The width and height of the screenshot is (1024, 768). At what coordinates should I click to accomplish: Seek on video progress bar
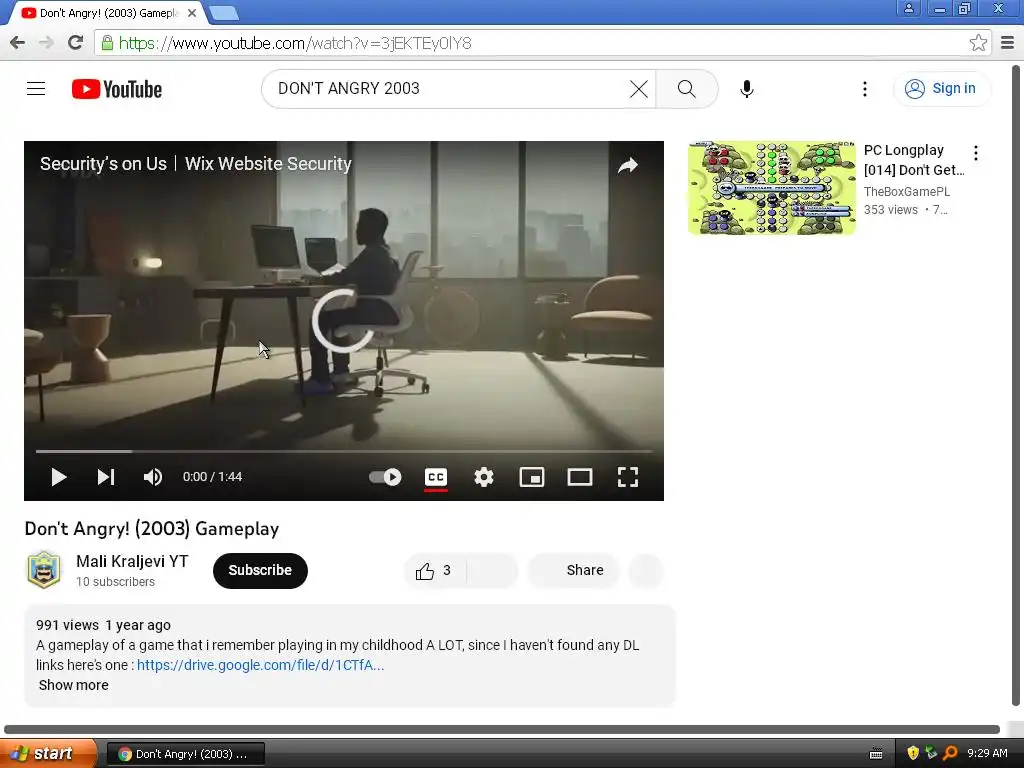pyautogui.click(x=344, y=451)
